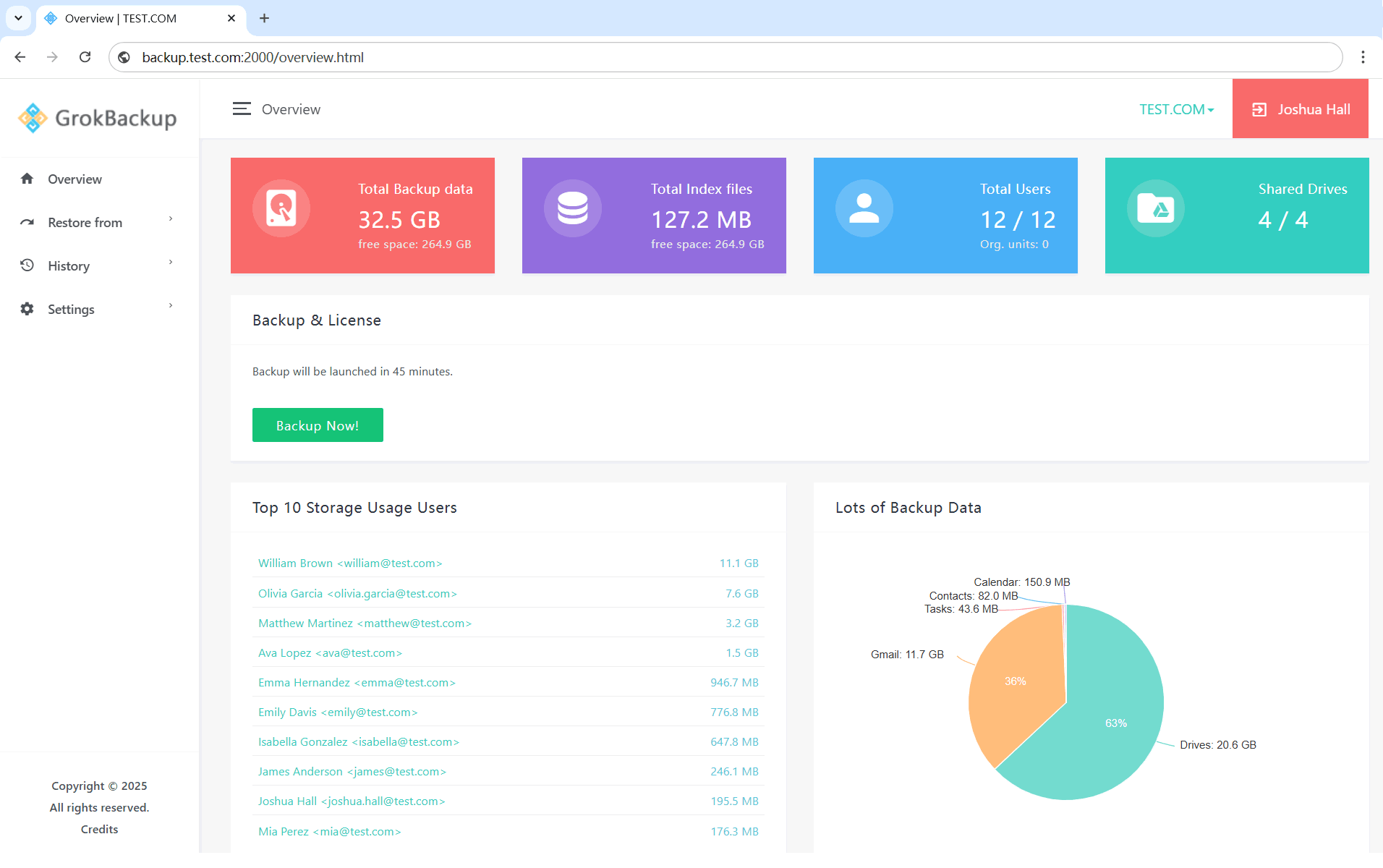Click the Drives: 20.6 GB chart label
This screenshot has width=1383, height=868.
pos(1218,744)
